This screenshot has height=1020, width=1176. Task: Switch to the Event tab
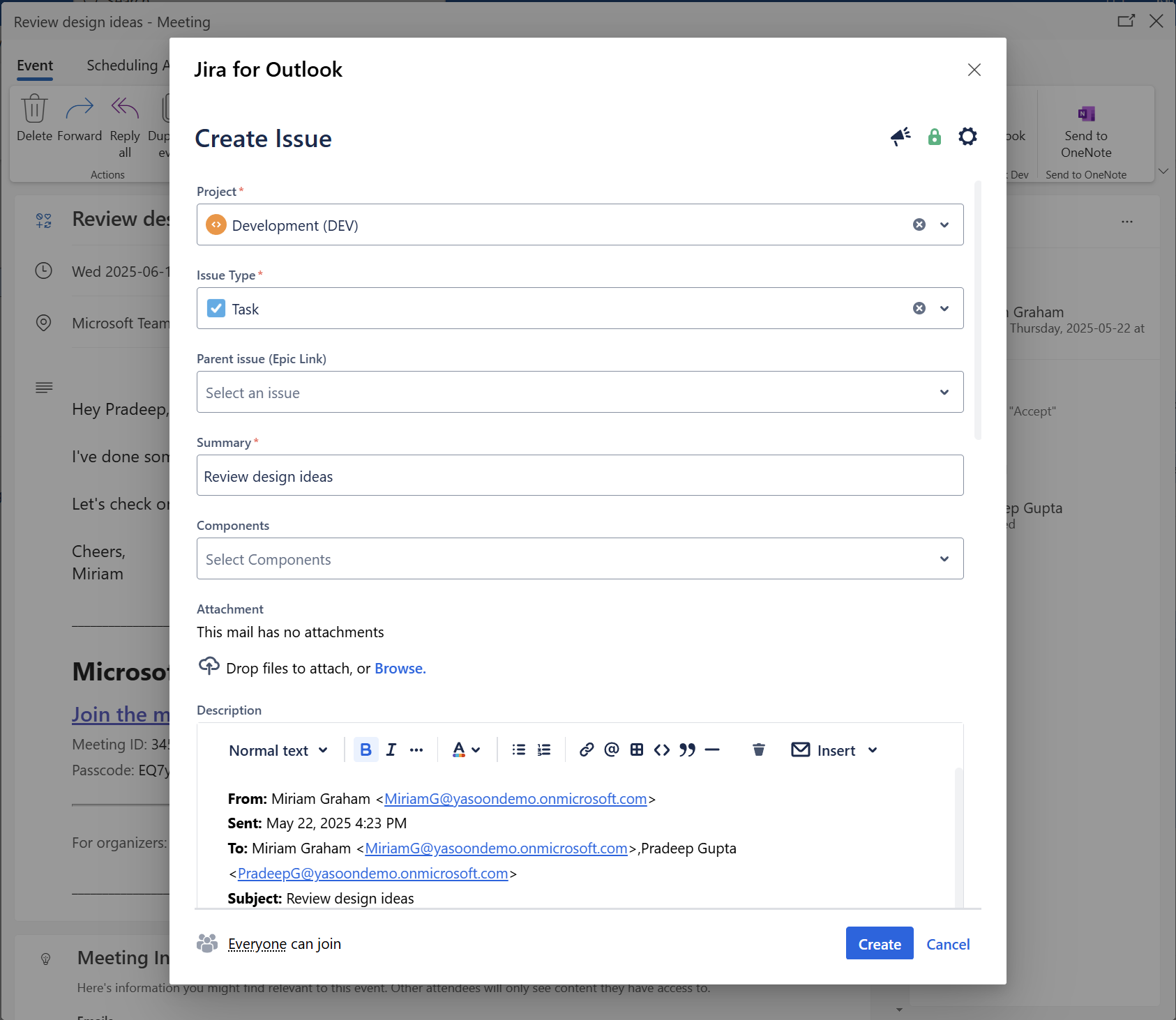[x=35, y=66]
